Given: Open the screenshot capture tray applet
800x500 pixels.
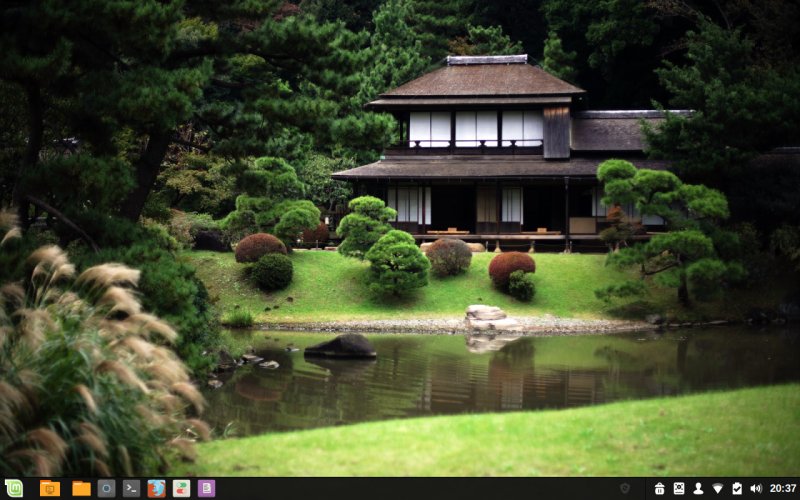Looking at the screenshot, I should click(679, 488).
